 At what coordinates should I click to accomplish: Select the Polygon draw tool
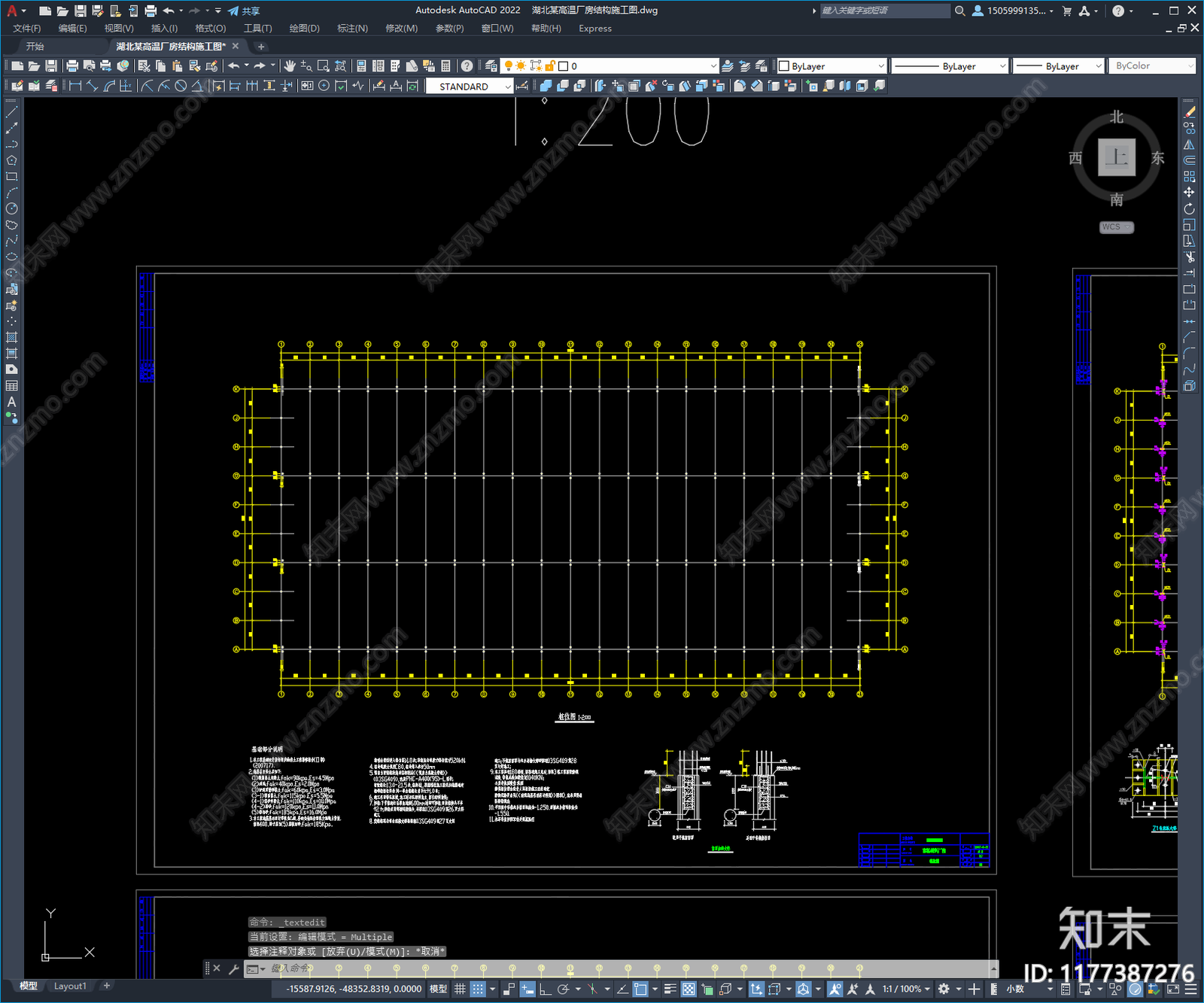[x=11, y=160]
